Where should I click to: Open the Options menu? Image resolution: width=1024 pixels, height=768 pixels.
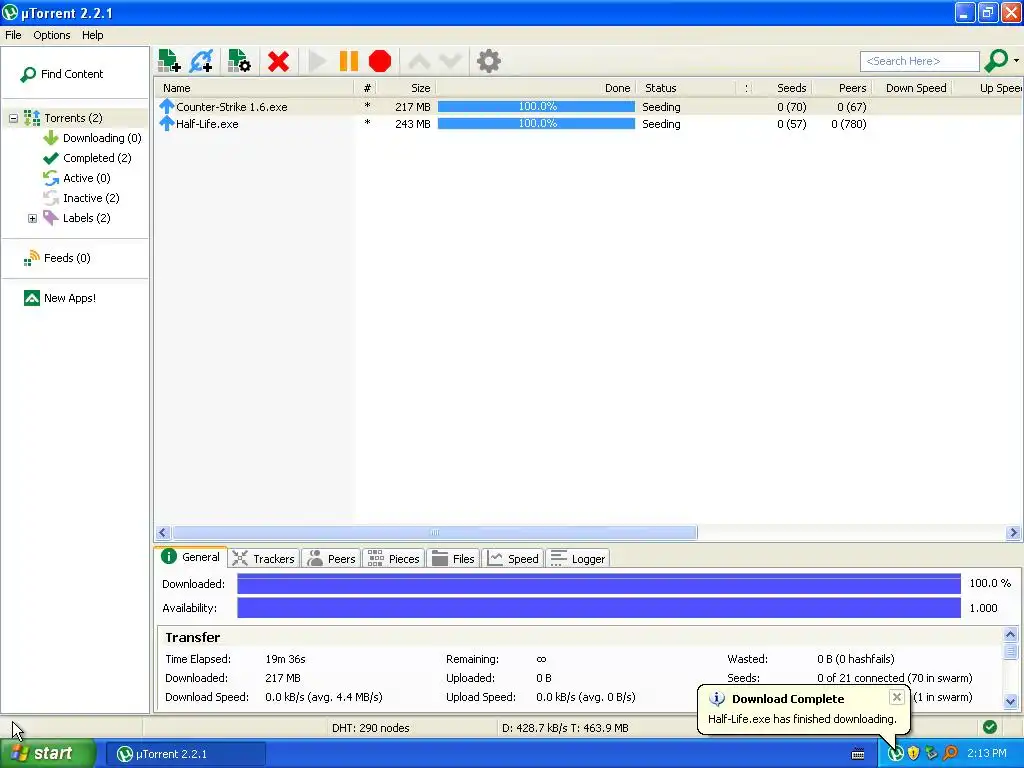point(52,35)
